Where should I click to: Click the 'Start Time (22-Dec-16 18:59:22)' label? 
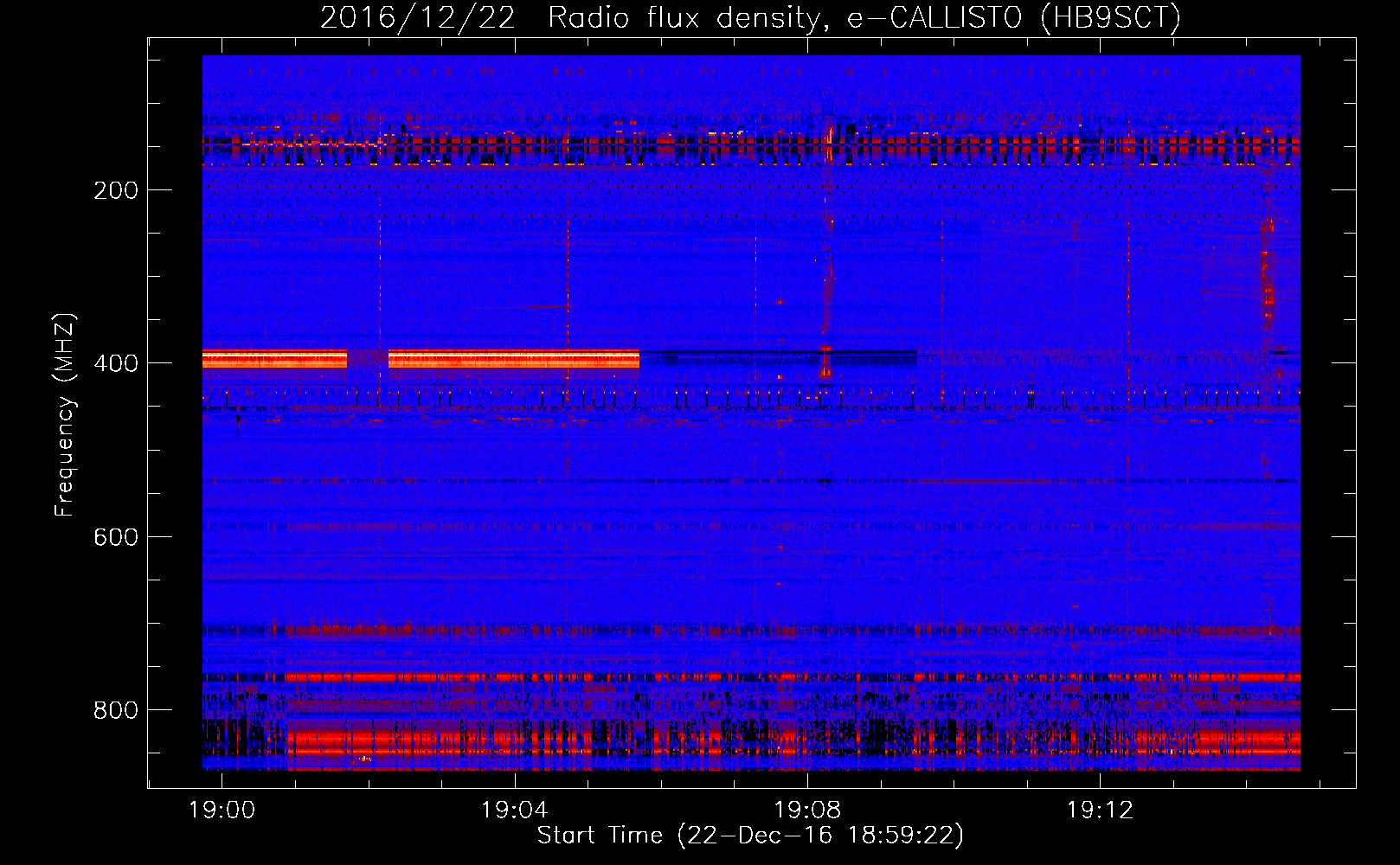pyautogui.click(x=750, y=836)
